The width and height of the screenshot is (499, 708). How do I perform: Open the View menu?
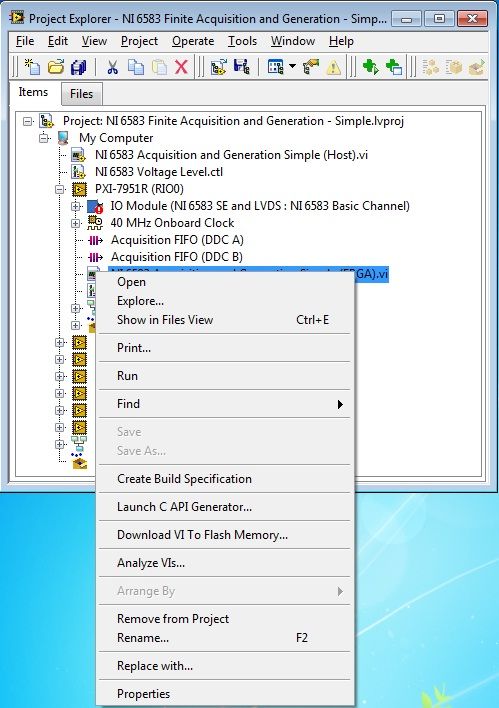(94, 41)
